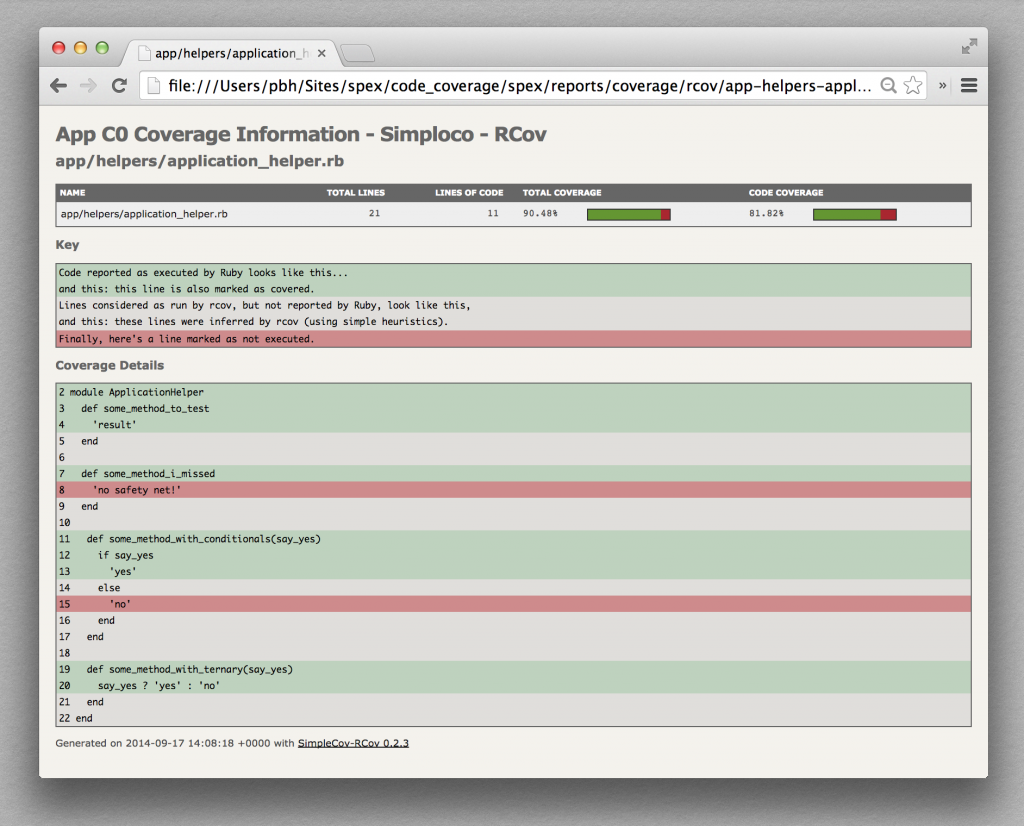1024x826 pixels.
Task: Click code line 4 'result'
Action: pyautogui.click(x=513, y=424)
